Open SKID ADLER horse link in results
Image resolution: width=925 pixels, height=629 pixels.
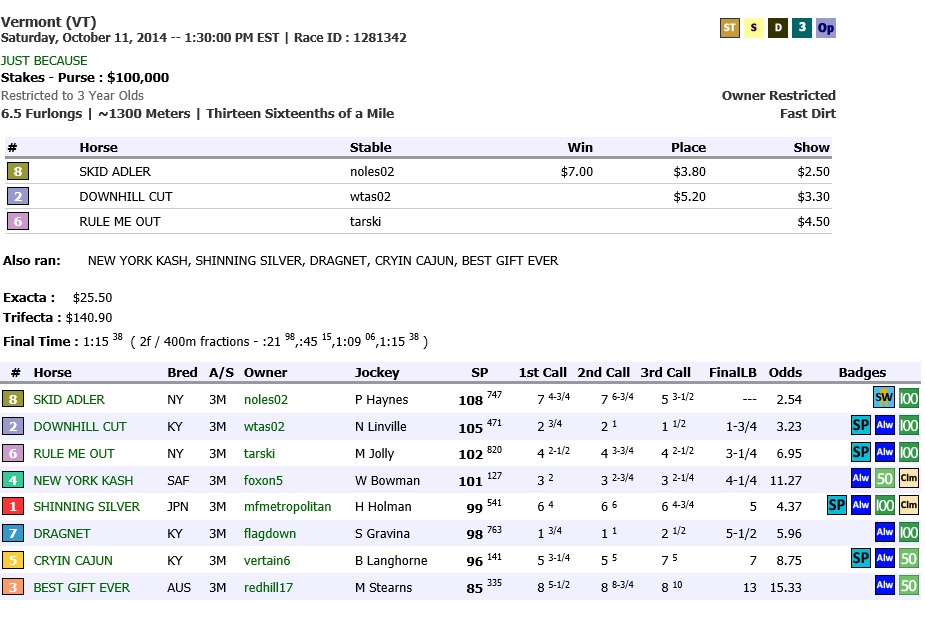click(69, 399)
